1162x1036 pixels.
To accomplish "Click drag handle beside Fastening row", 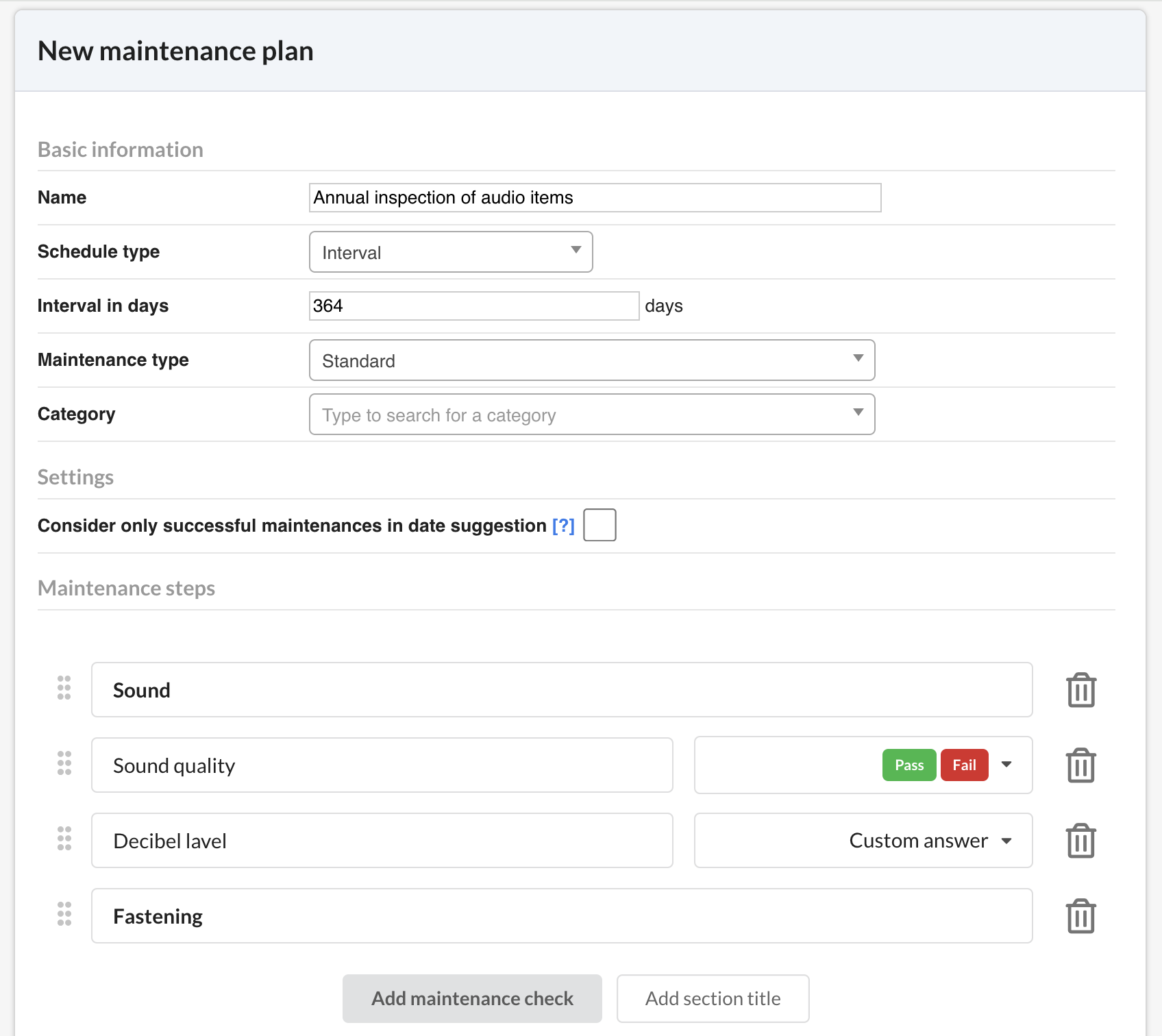I will 64,914.
